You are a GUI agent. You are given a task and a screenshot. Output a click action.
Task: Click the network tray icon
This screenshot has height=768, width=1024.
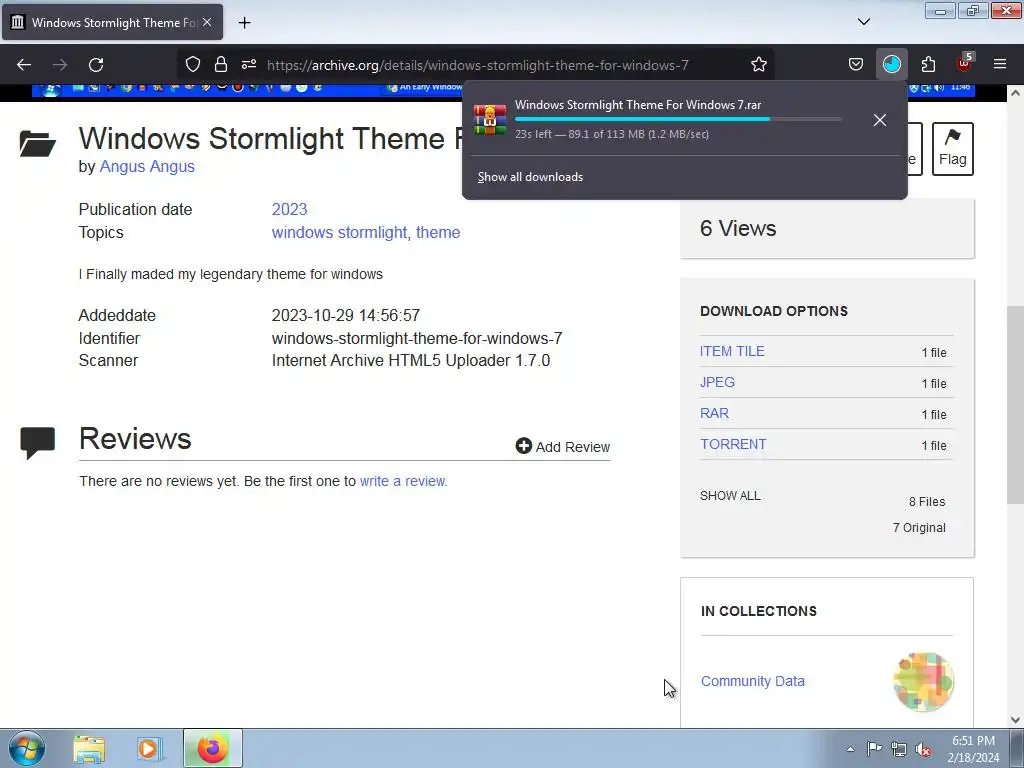(x=899, y=749)
